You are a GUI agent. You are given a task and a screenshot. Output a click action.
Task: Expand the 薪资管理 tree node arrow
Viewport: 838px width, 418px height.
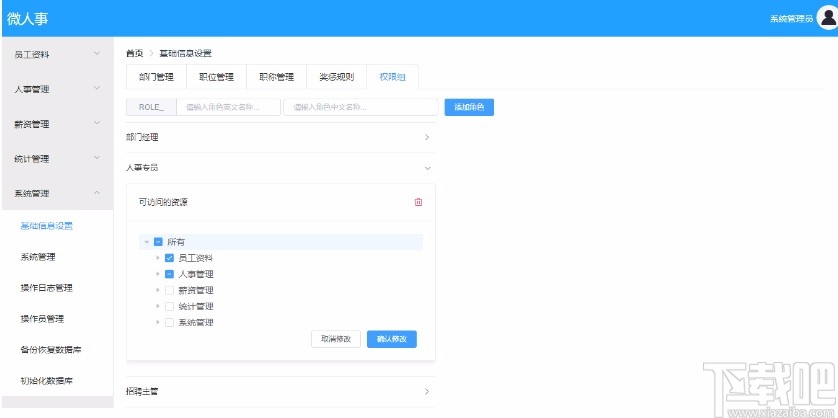[x=158, y=290]
